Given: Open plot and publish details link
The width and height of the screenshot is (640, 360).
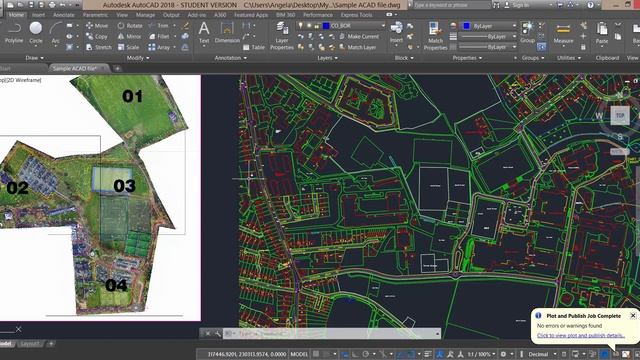Looking at the screenshot, I should 580,336.
